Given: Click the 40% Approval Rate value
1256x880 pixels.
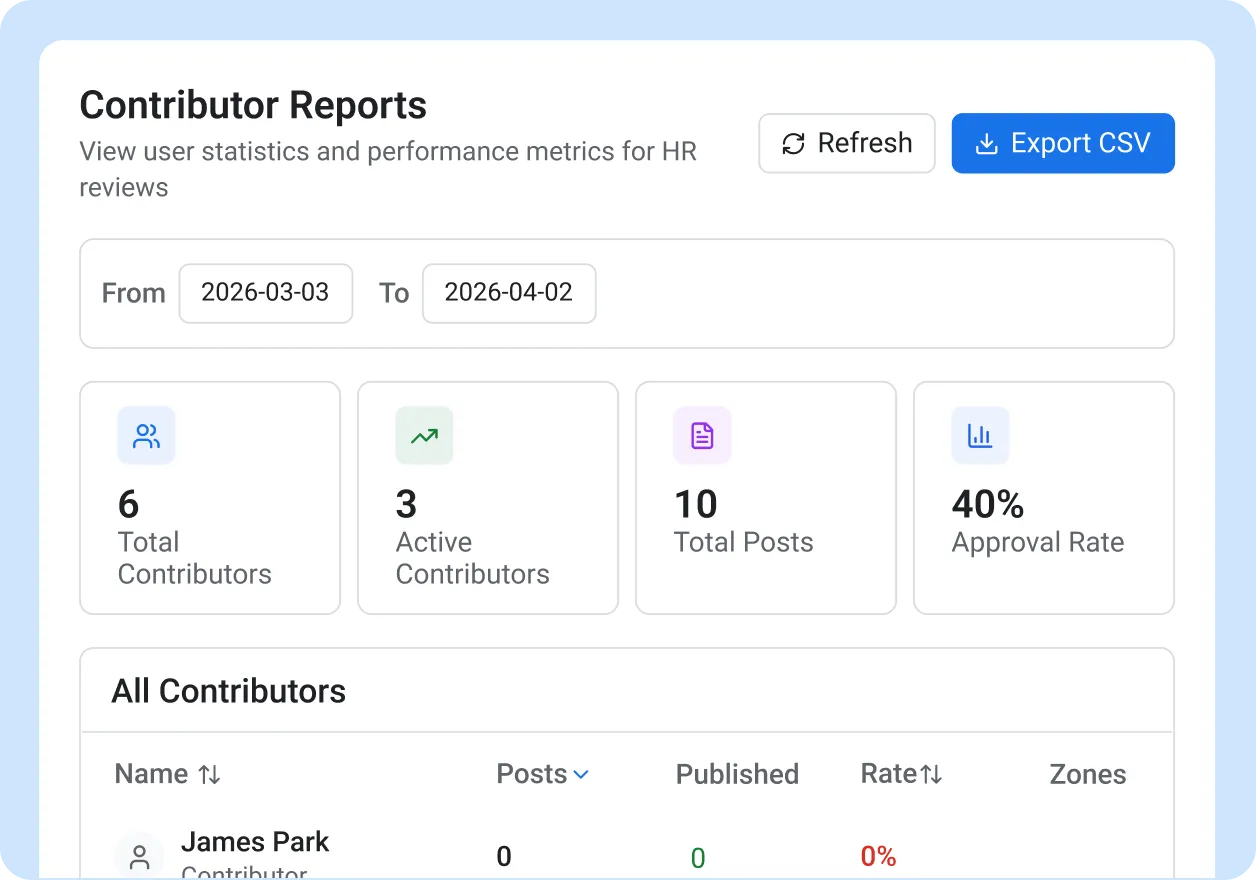Looking at the screenshot, I should (x=987, y=505).
